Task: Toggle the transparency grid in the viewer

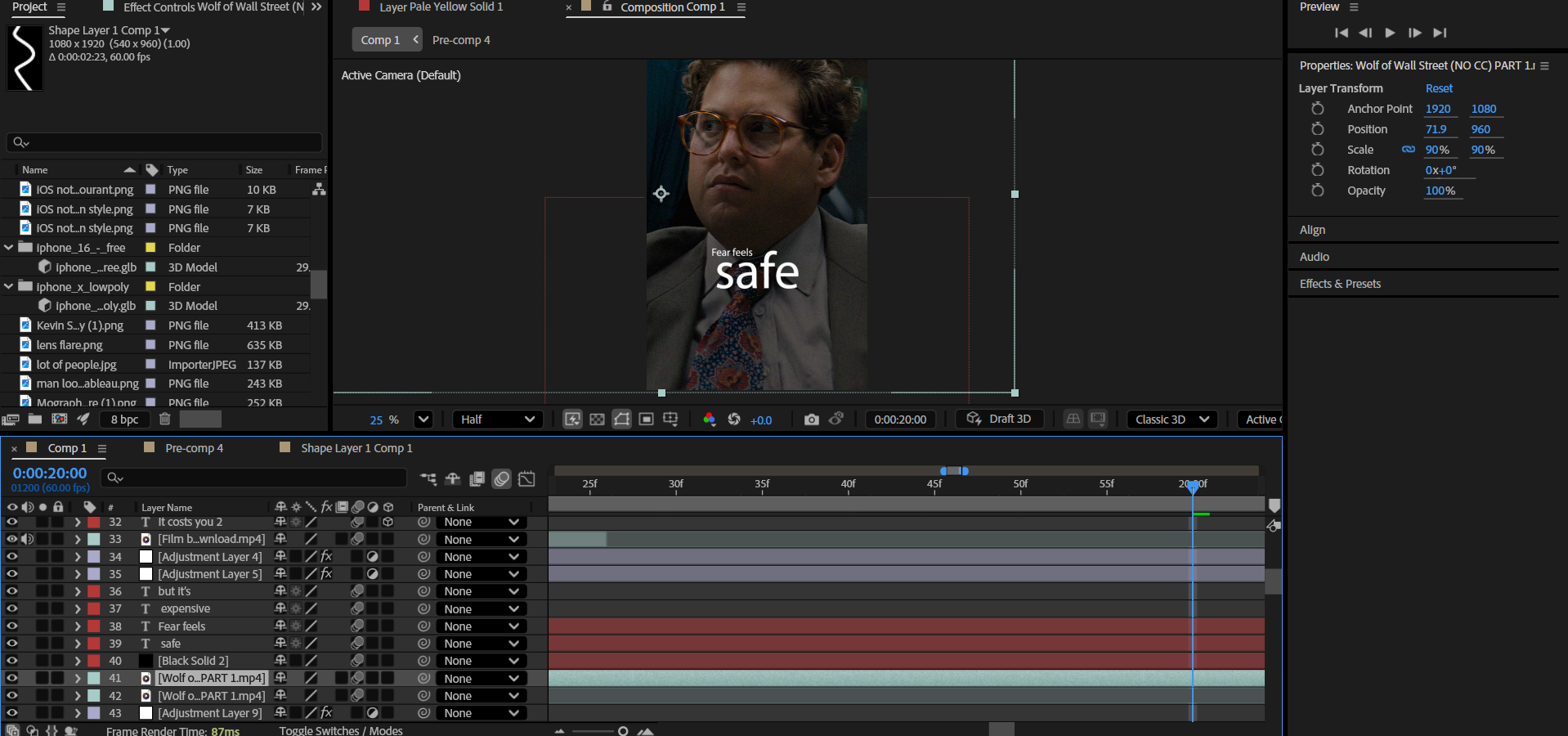Action: pos(598,420)
